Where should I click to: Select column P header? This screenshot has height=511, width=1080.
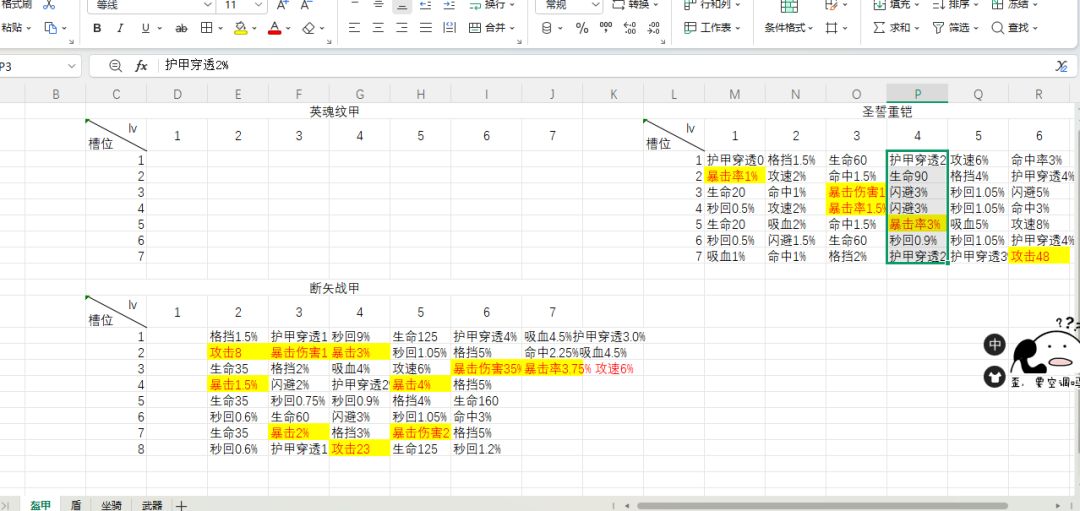coord(917,94)
